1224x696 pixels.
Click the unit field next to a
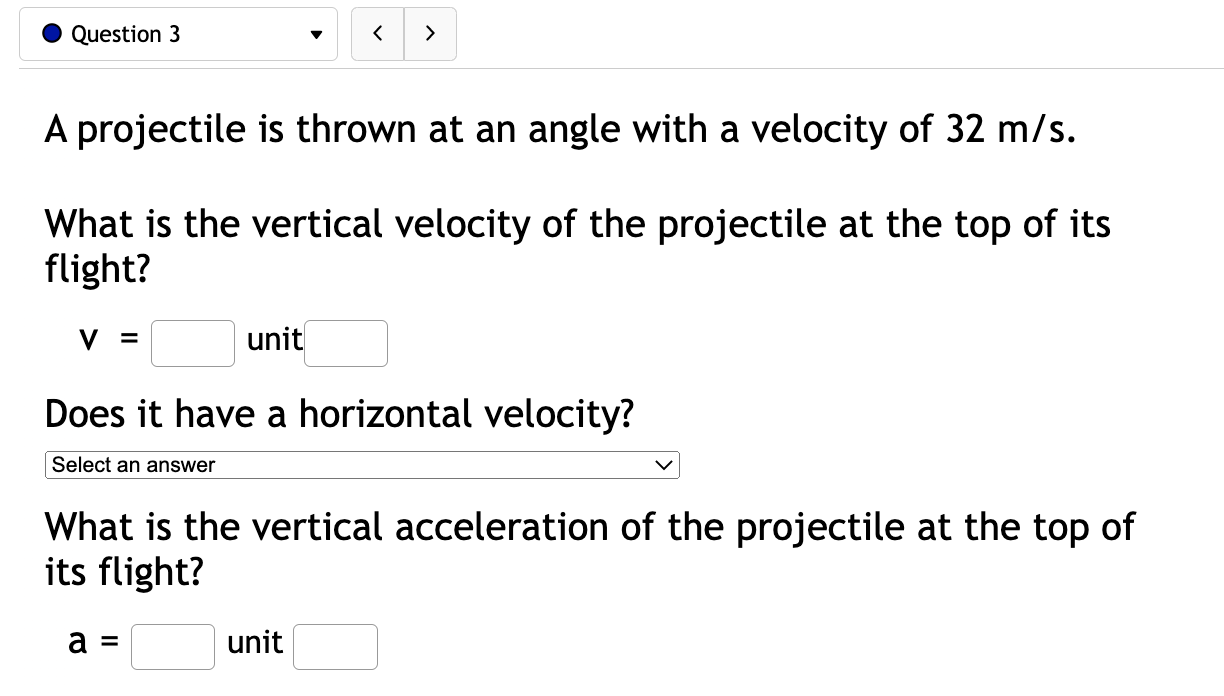(x=335, y=646)
